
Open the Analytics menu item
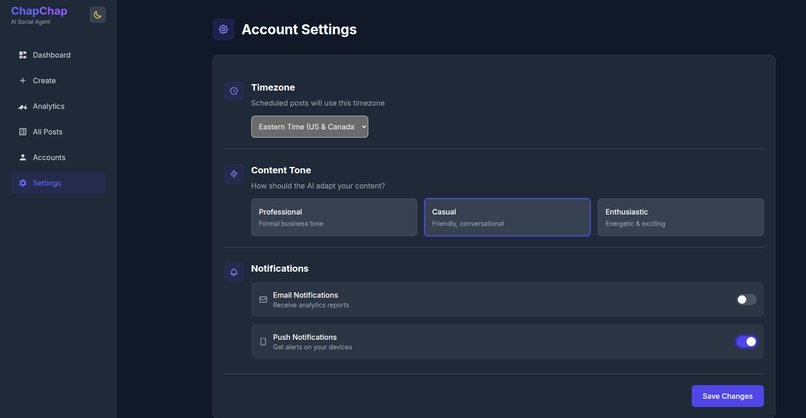click(59, 106)
